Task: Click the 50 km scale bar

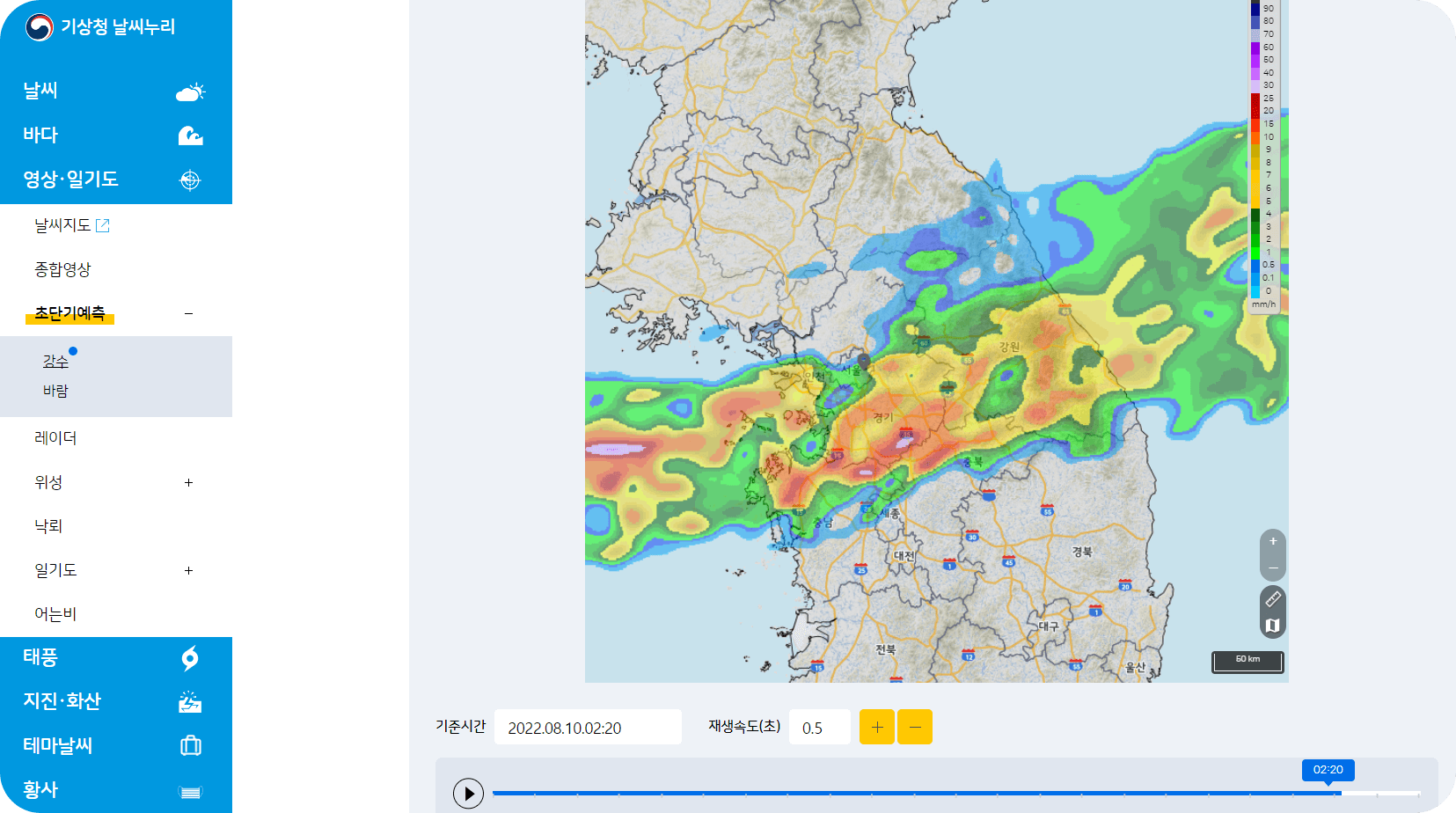Action: pyautogui.click(x=1247, y=662)
